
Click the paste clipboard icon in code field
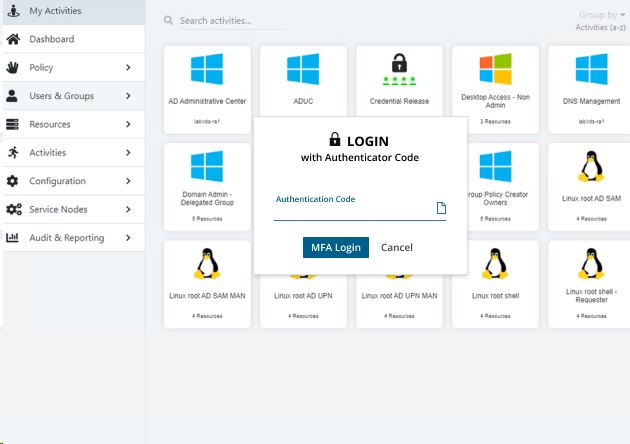[x=441, y=208]
